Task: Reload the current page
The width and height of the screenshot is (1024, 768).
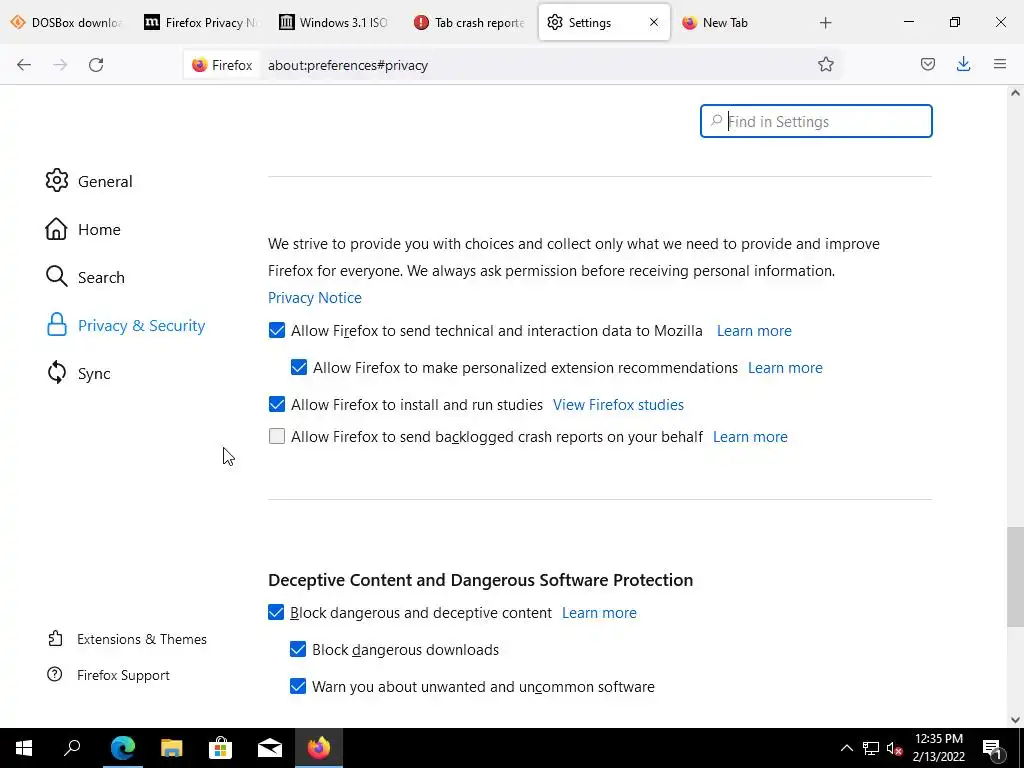Action: (x=96, y=65)
